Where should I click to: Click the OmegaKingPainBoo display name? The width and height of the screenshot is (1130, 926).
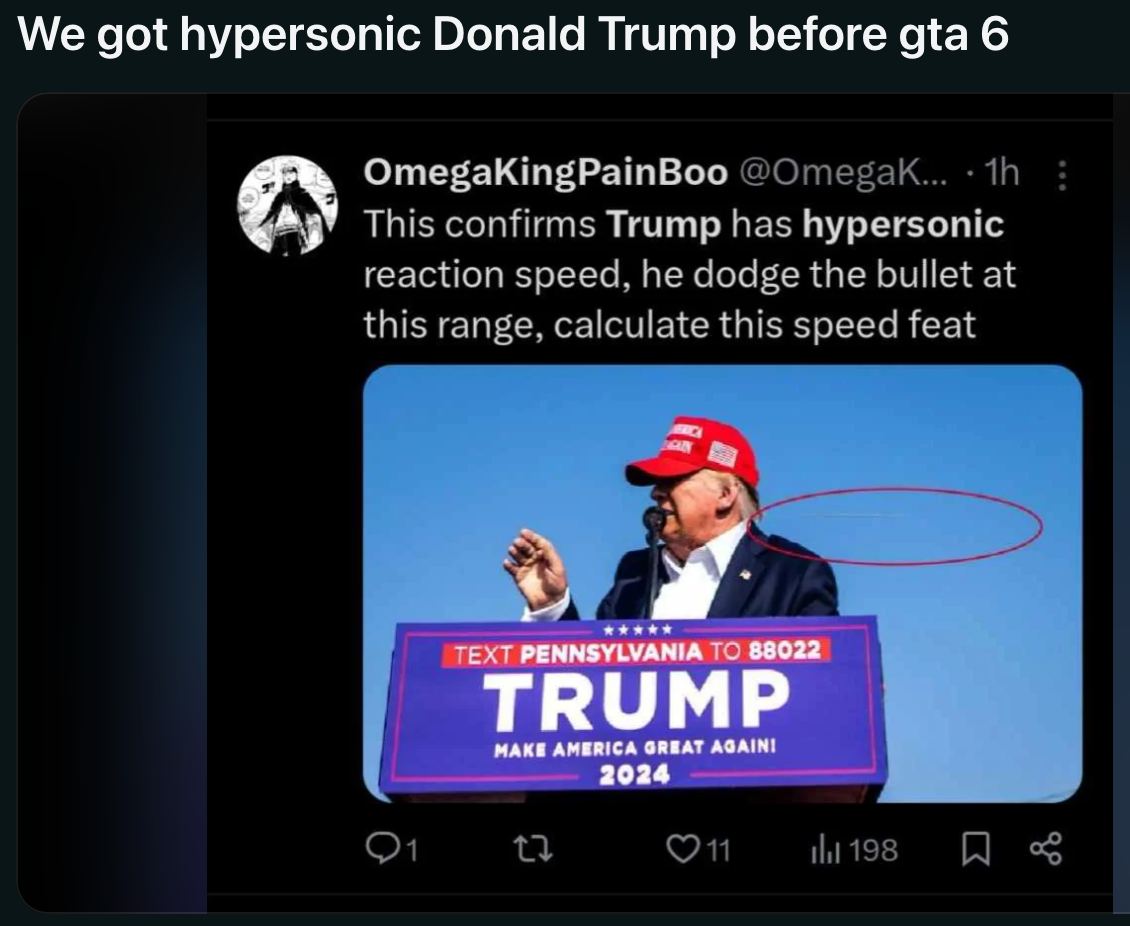click(545, 172)
